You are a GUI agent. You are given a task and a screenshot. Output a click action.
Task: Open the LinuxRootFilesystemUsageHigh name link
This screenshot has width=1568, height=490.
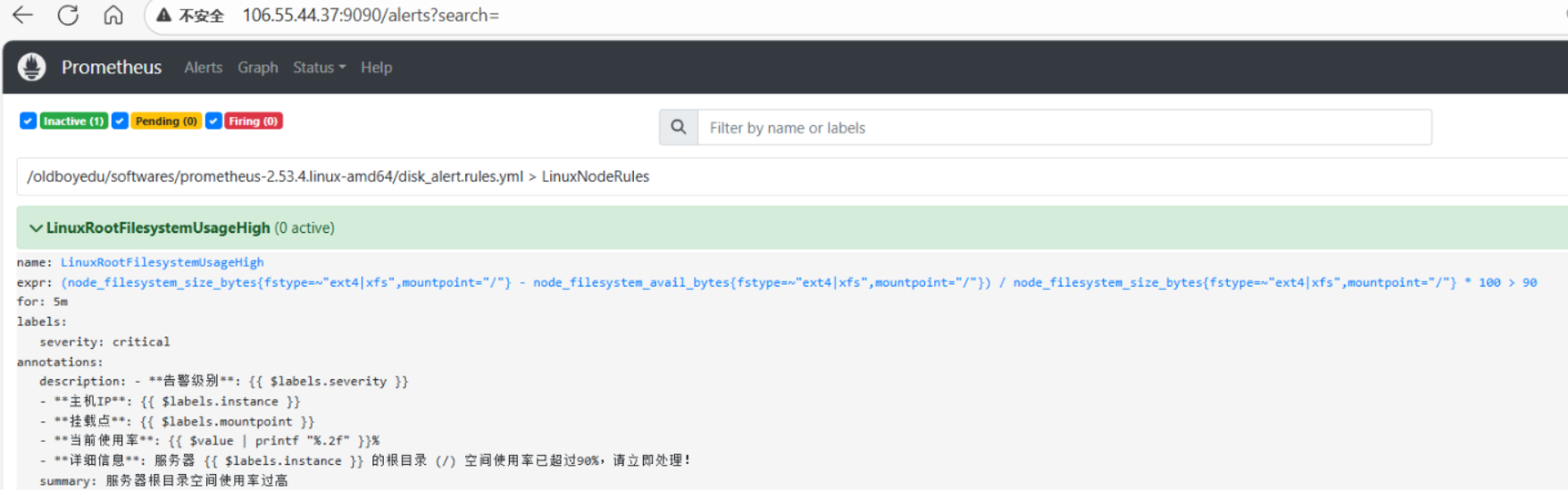tap(162, 262)
